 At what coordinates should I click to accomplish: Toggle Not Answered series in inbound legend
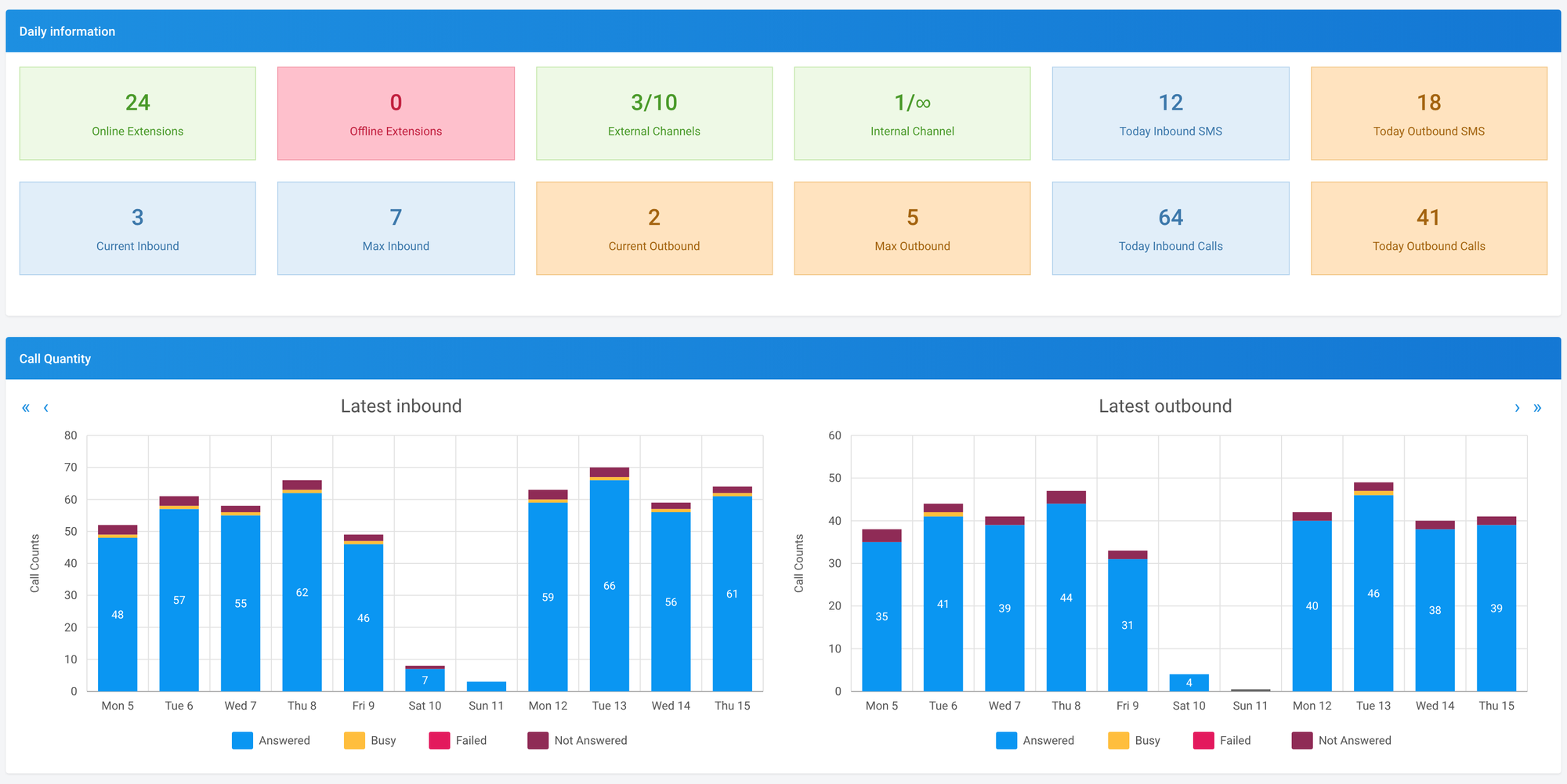pos(577,740)
